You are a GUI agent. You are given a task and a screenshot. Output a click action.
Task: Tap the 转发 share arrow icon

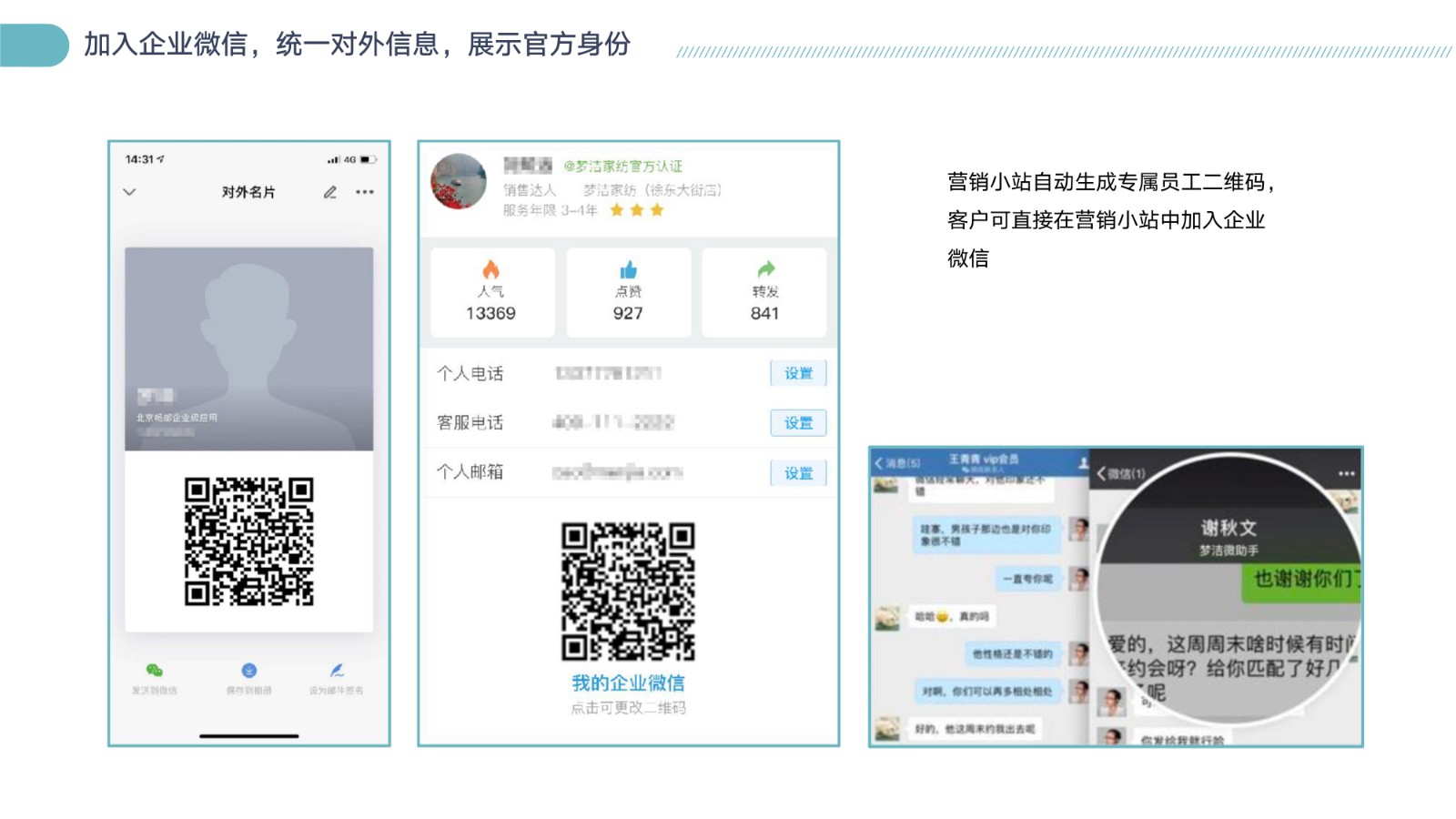(765, 269)
